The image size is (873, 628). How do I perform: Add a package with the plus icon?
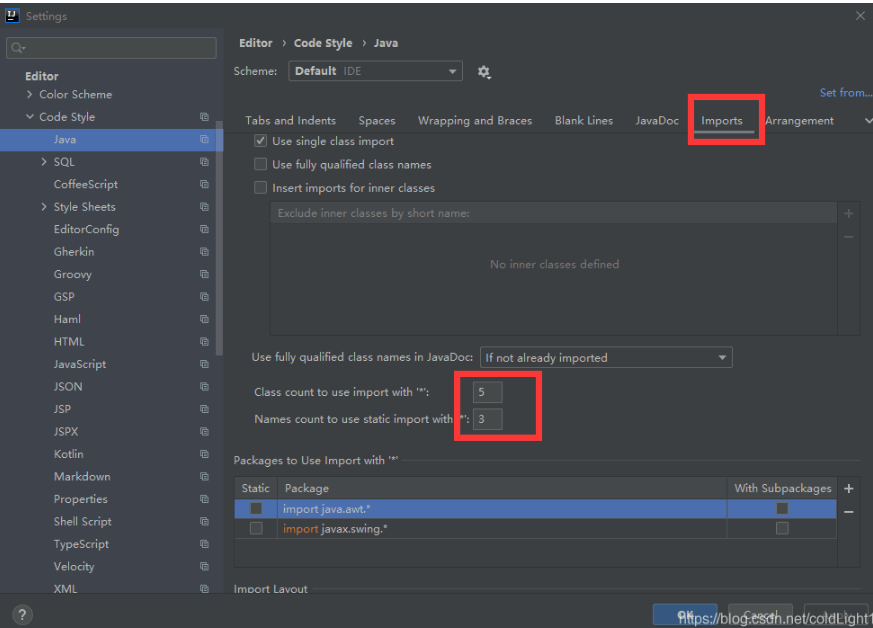click(x=849, y=488)
